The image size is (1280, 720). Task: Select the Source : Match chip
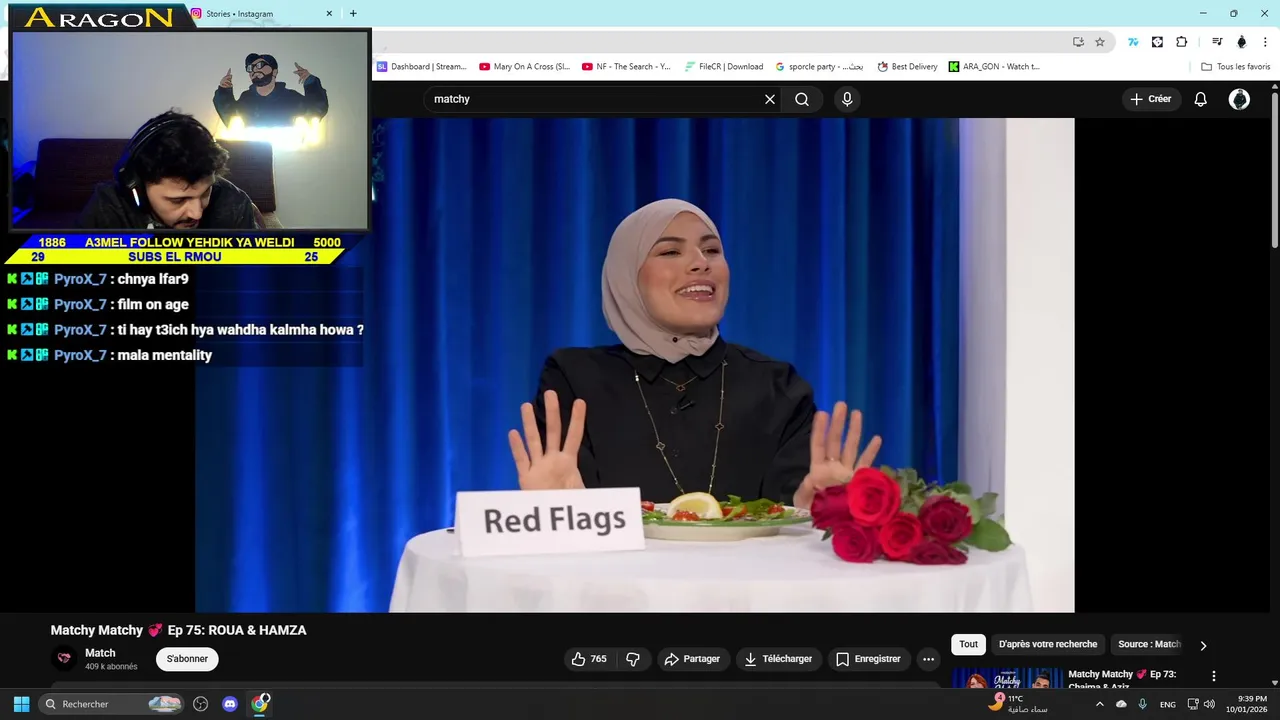click(1149, 645)
